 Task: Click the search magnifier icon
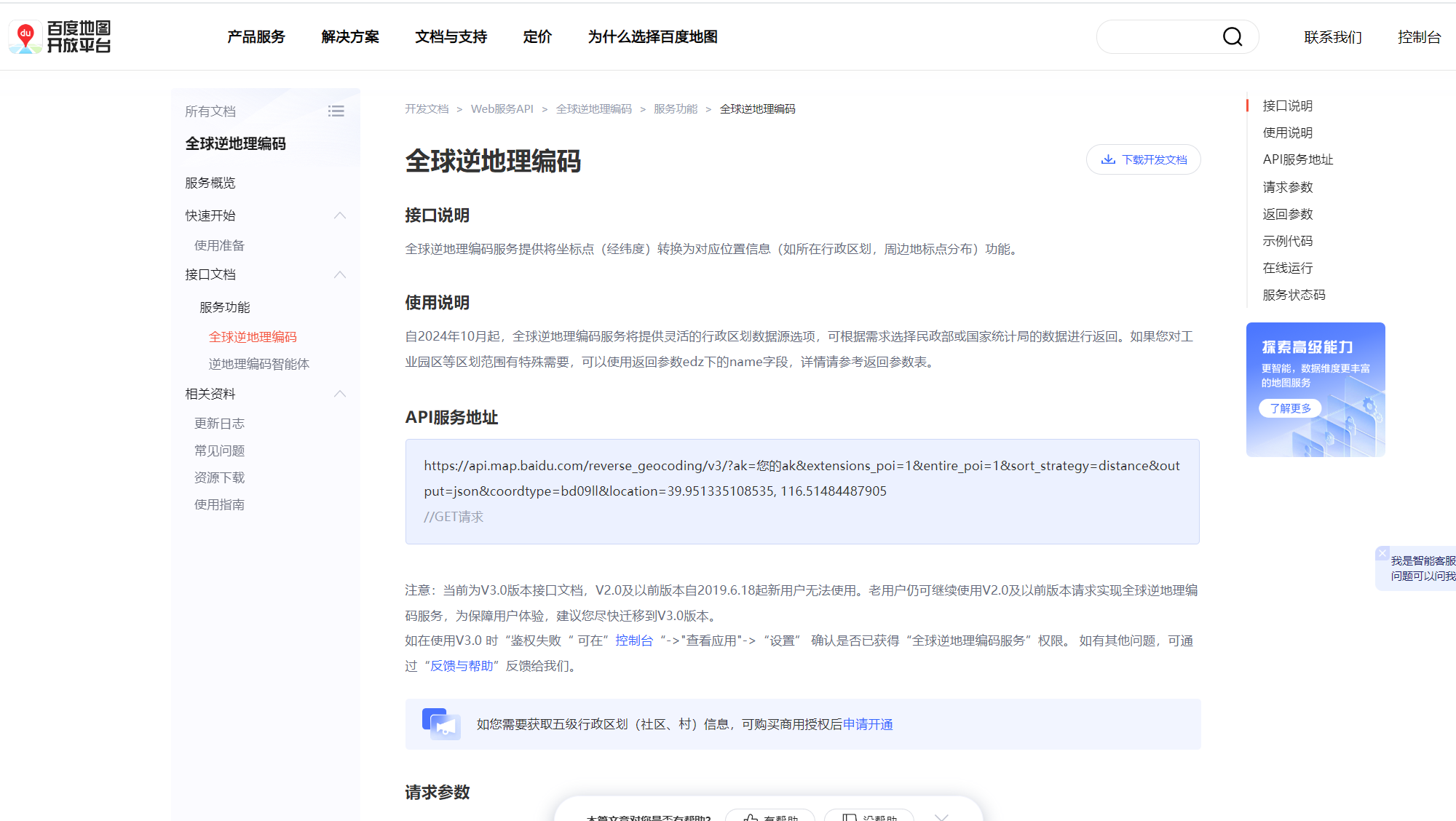click(1232, 36)
